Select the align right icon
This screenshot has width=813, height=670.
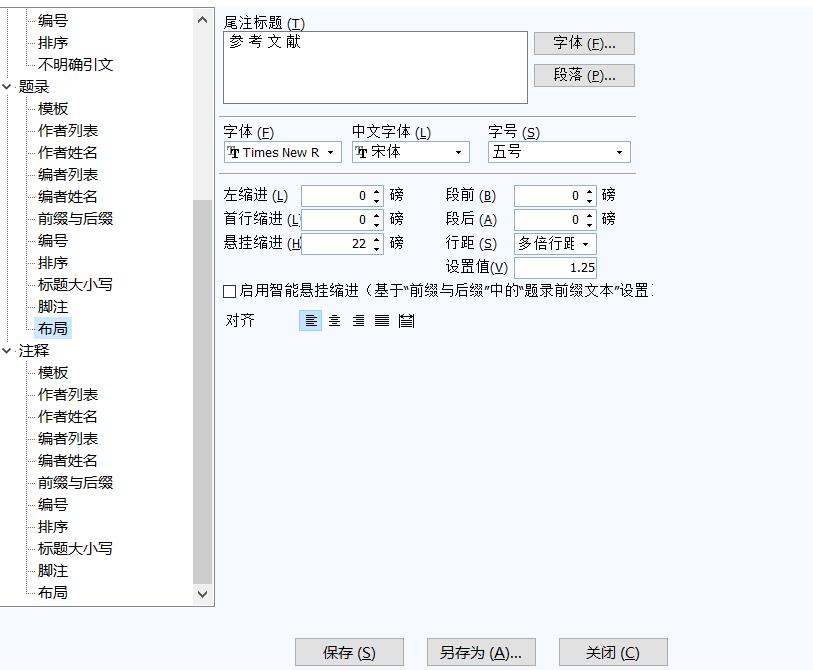358,320
